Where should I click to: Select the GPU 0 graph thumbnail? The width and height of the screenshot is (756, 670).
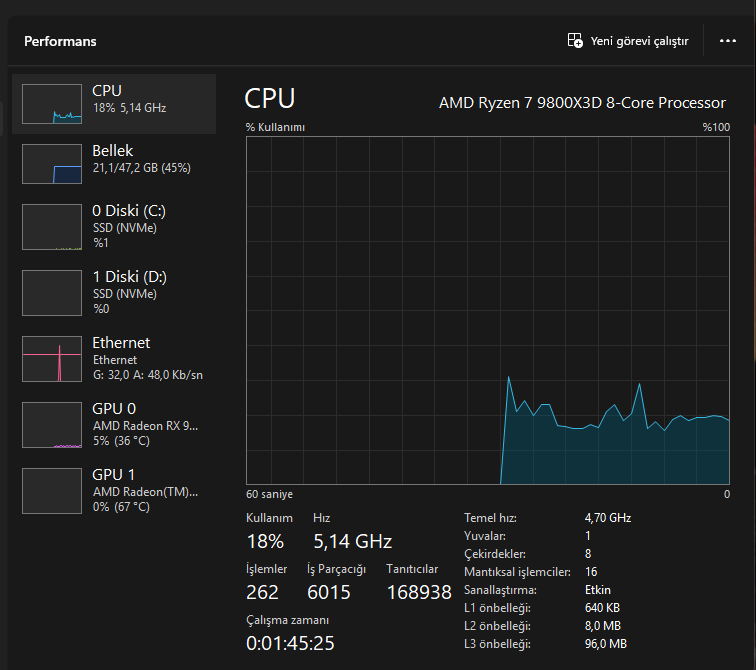[x=52, y=425]
